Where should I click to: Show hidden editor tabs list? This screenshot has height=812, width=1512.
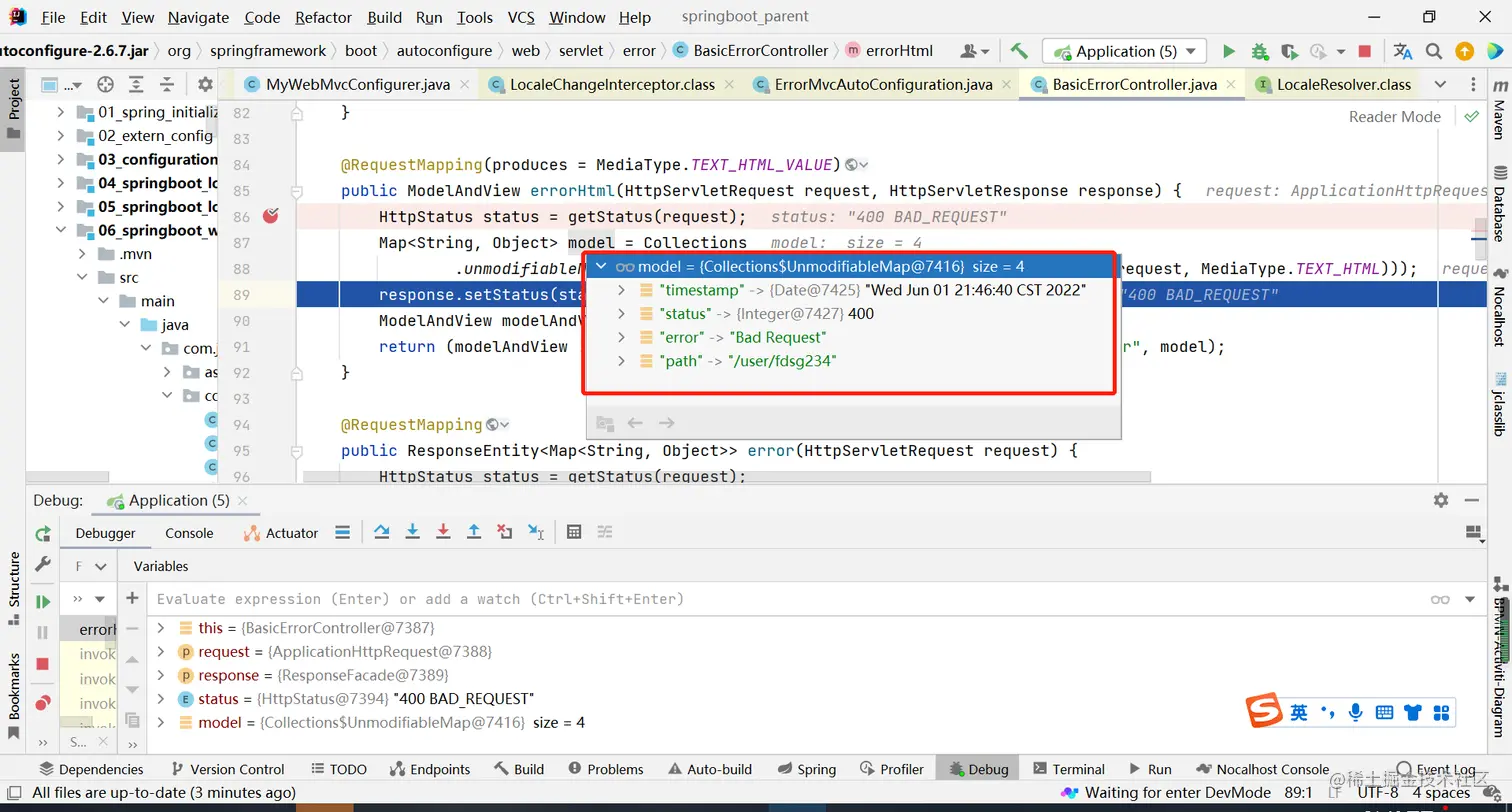[1440, 85]
